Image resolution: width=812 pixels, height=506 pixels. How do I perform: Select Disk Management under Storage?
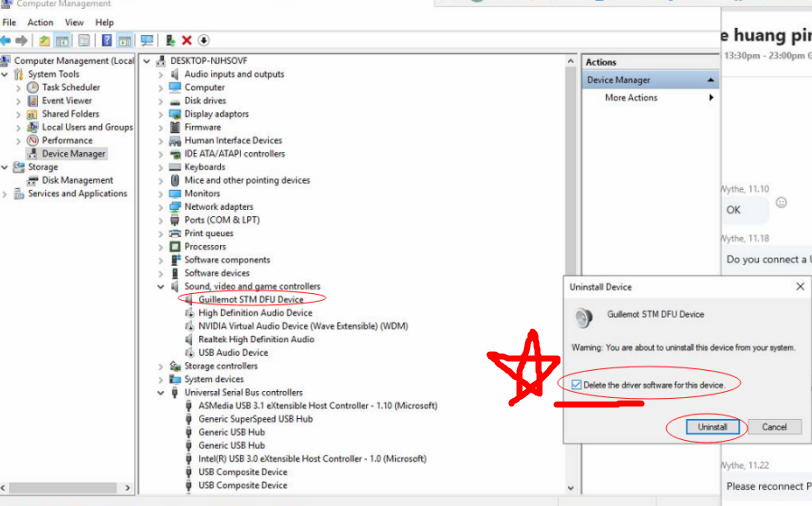[77, 180]
